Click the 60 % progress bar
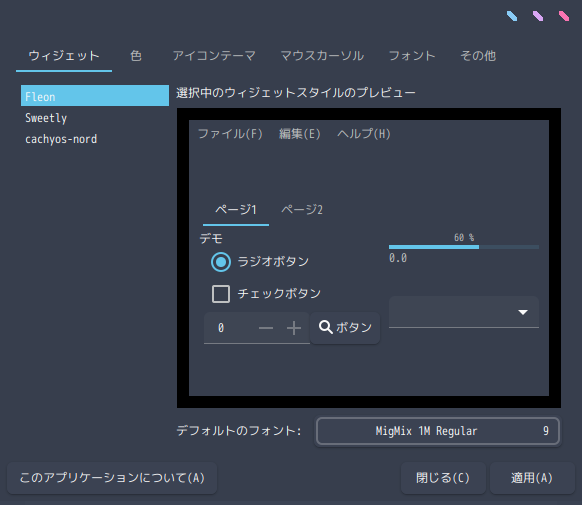This screenshot has width=582, height=505. pos(464,247)
